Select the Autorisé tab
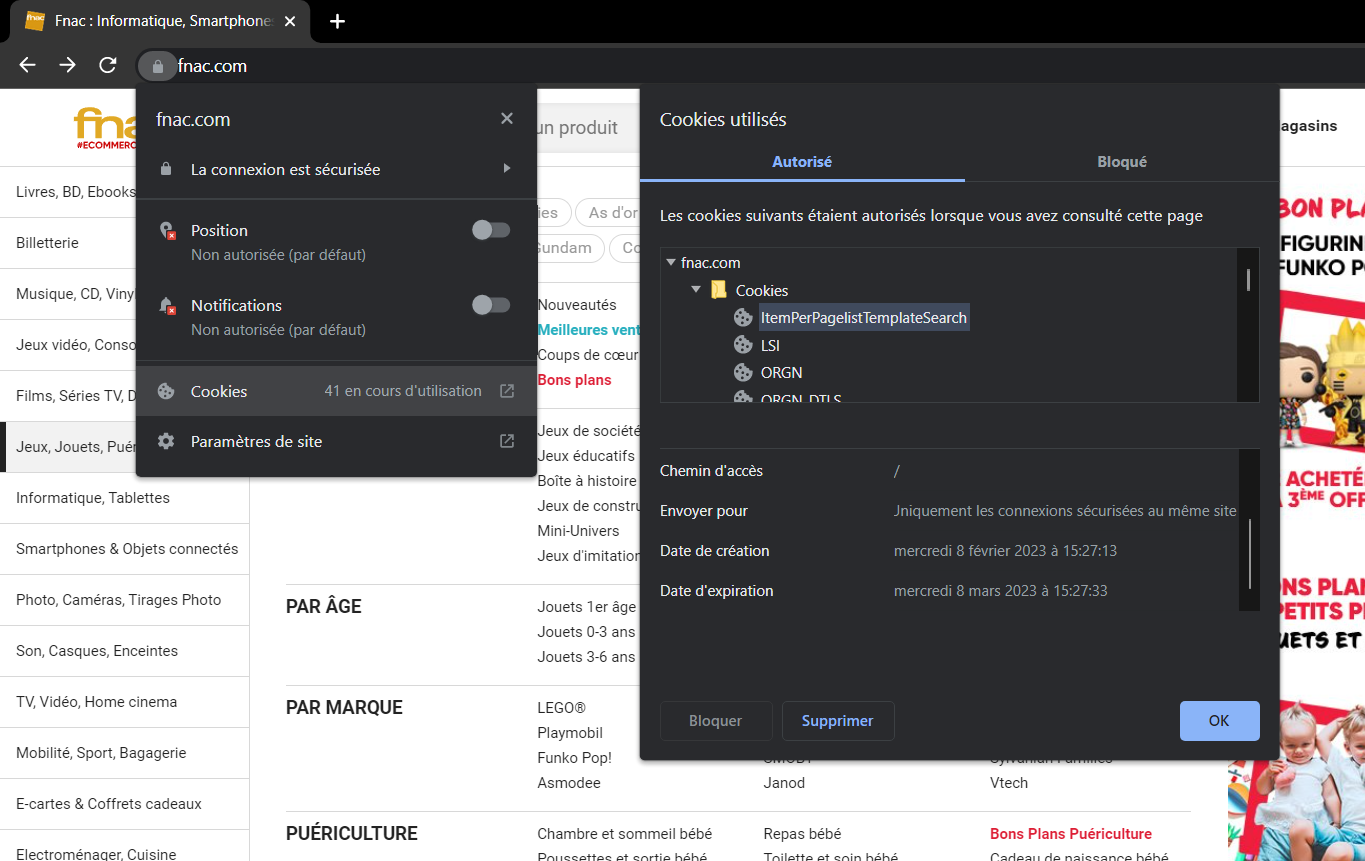This screenshot has height=861, width=1365. [x=802, y=162]
